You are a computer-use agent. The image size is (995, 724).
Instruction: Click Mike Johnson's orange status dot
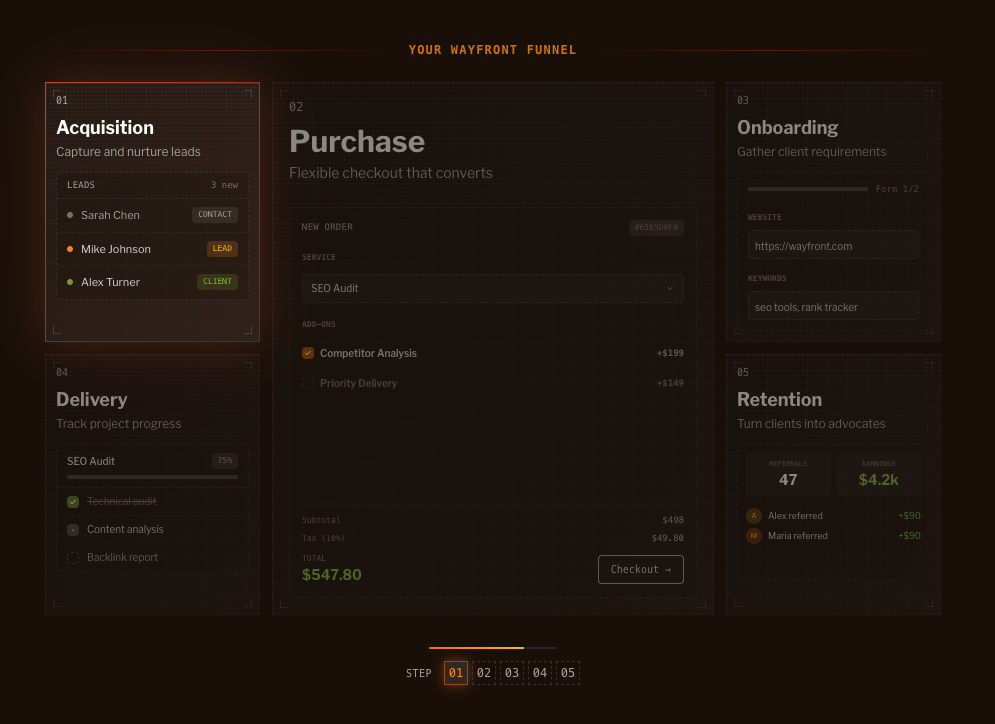(x=70, y=249)
